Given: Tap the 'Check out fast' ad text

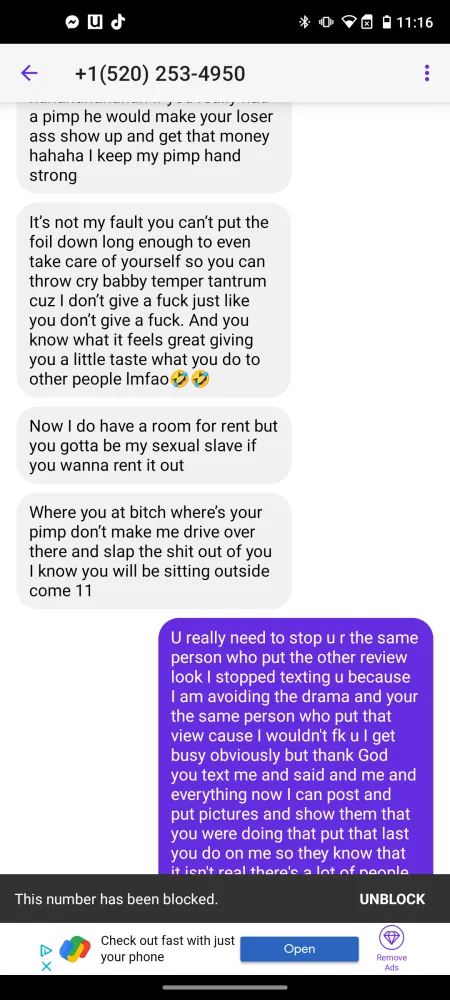Looking at the screenshot, I should (x=168, y=949).
